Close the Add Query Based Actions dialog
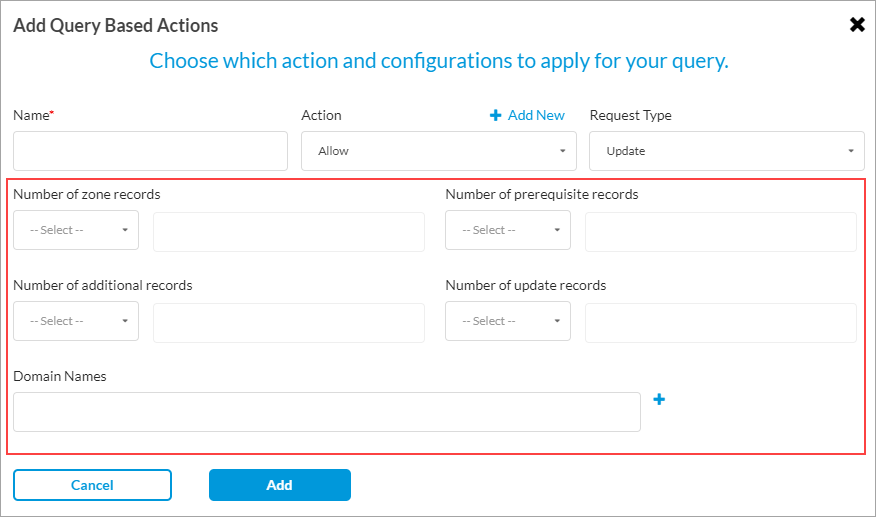Screen dimensions: 876x517 pyautogui.click(x=857, y=25)
